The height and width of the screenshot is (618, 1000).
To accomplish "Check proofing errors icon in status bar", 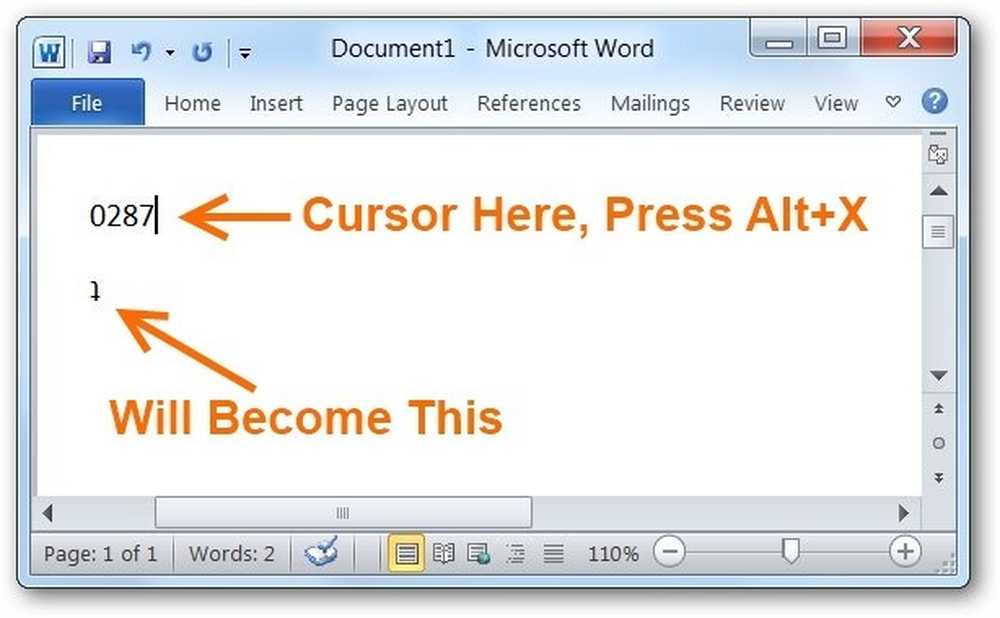I will coord(321,552).
